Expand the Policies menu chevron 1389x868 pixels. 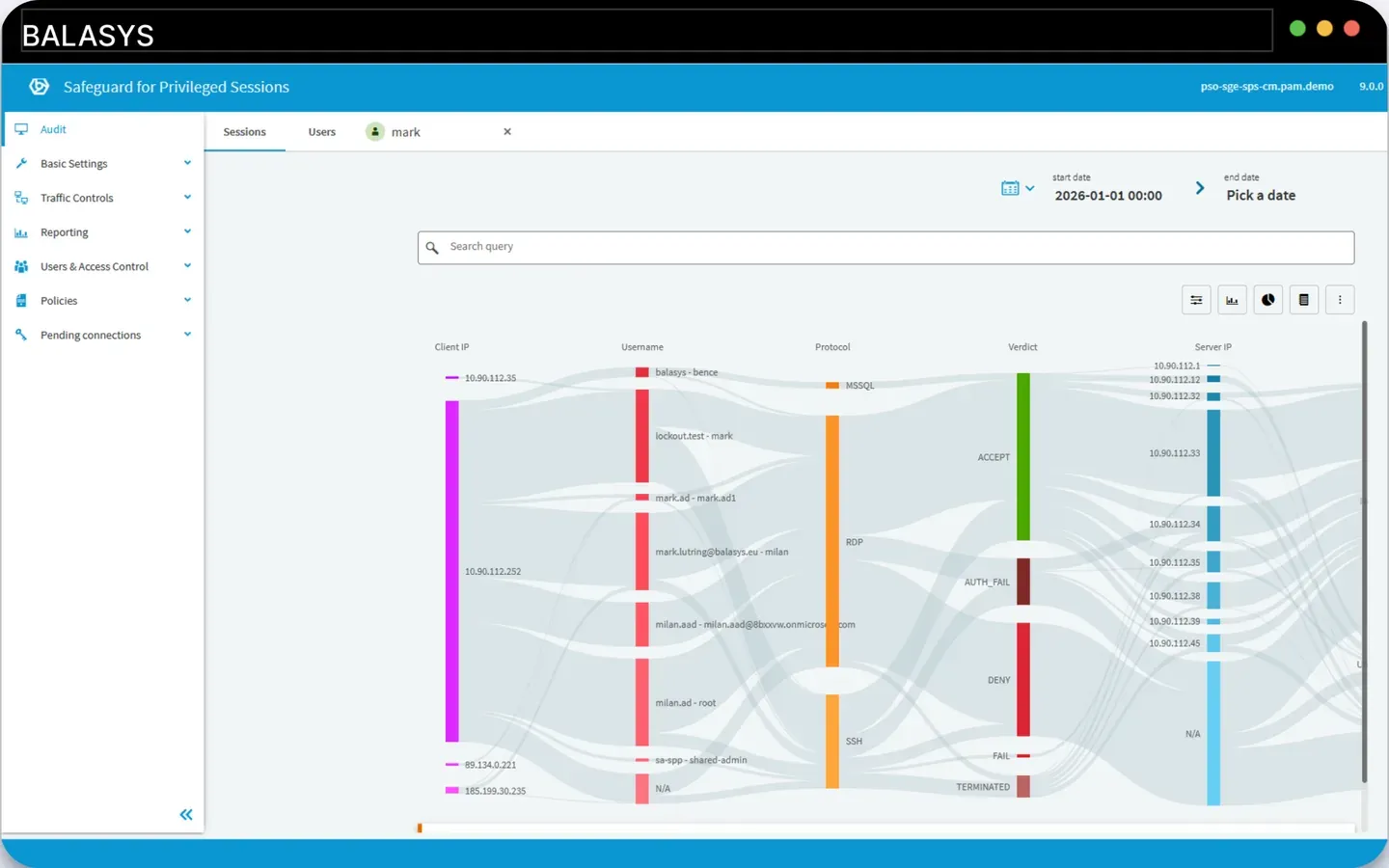point(187,300)
